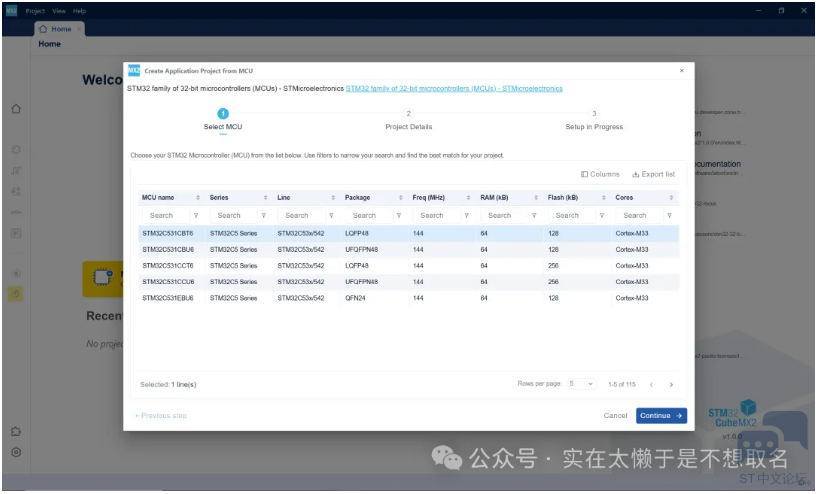Click the 256 flash cell in STM32C531CCU6 row

(x=553, y=282)
